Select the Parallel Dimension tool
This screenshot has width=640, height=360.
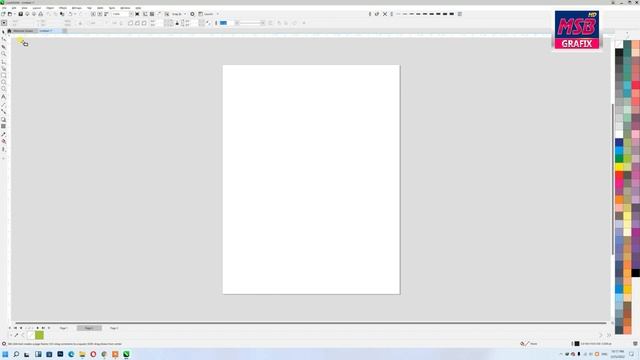tap(4, 104)
